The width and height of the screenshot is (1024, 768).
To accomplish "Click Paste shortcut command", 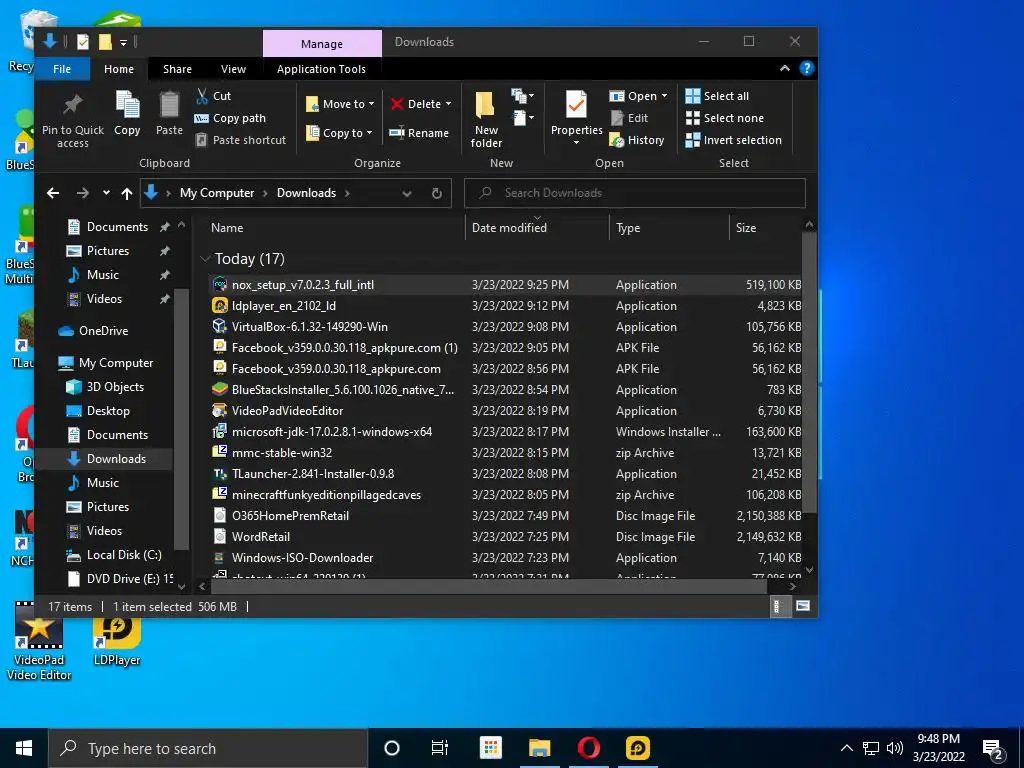I will [240, 140].
